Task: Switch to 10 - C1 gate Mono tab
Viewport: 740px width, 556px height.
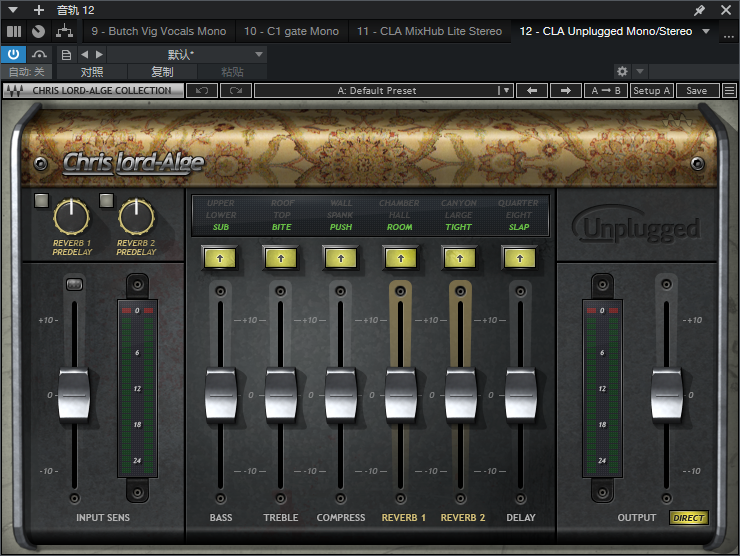Action: coord(291,31)
